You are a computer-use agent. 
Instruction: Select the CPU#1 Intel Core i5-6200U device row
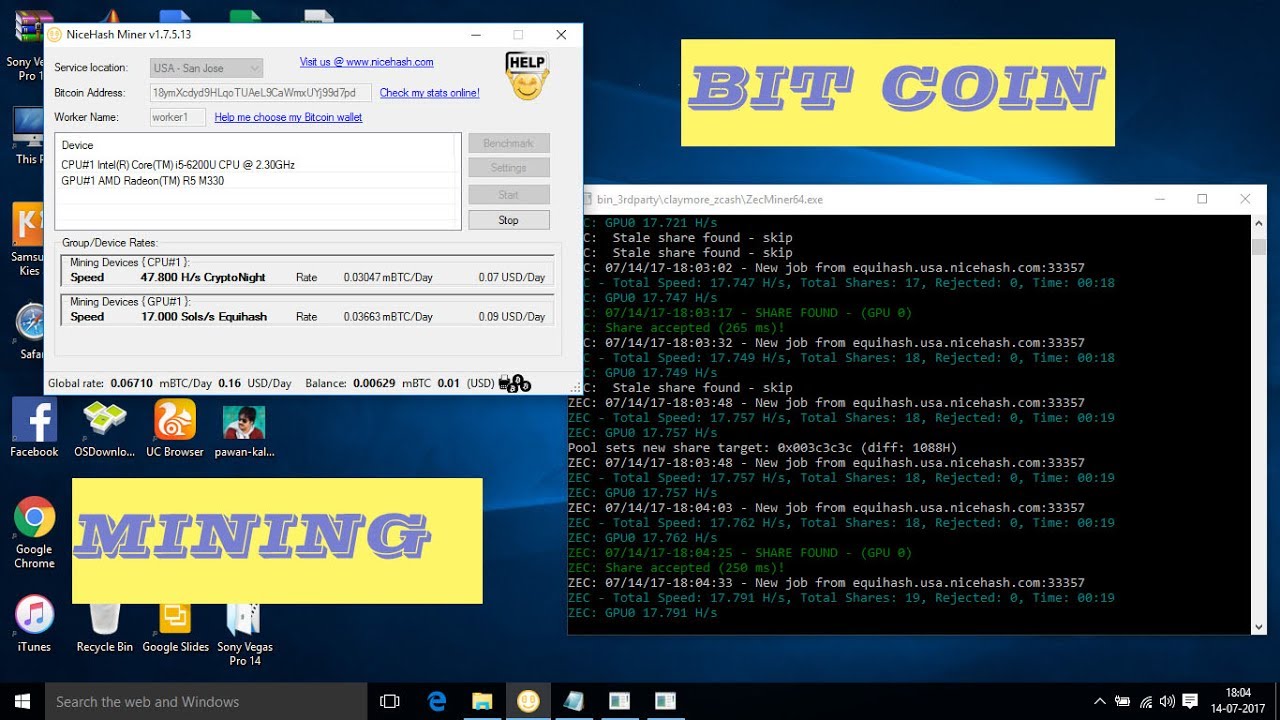pos(257,165)
